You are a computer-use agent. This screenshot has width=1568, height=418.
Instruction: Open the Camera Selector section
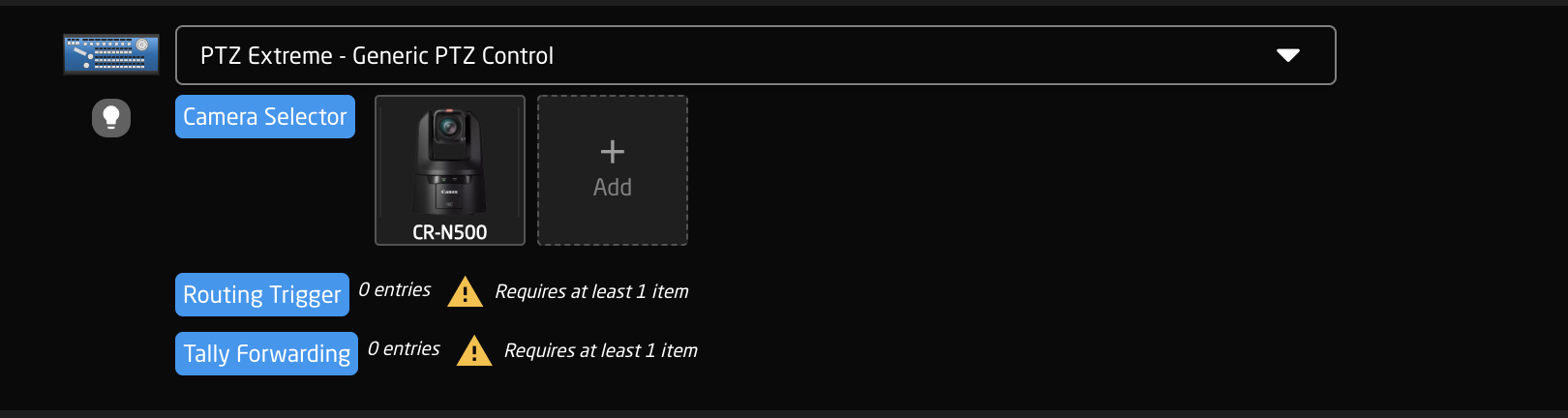tap(265, 116)
